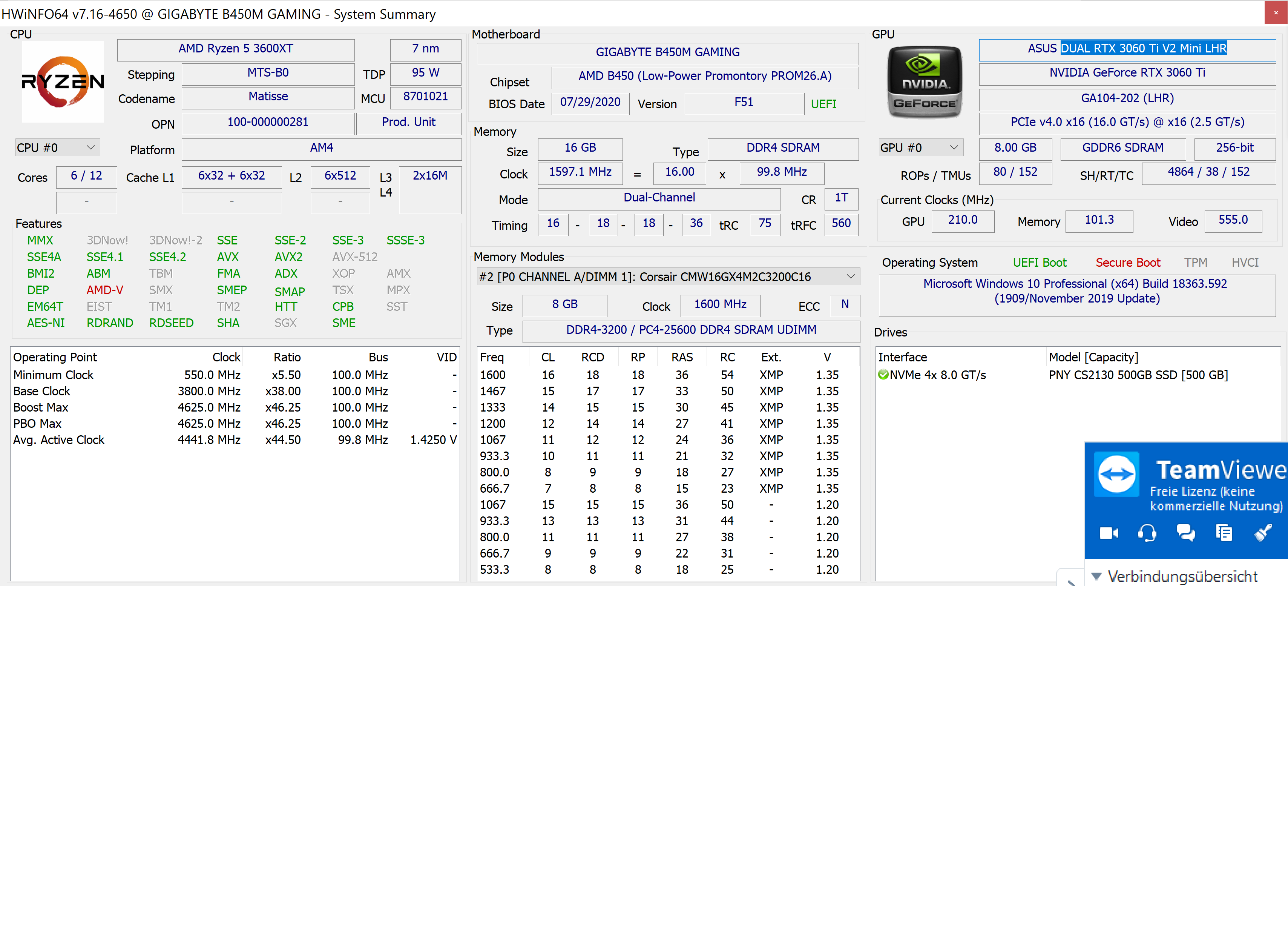The width and height of the screenshot is (1288, 931).
Task: Open the CPU #0 selector dropdown
Action: click(x=57, y=148)
